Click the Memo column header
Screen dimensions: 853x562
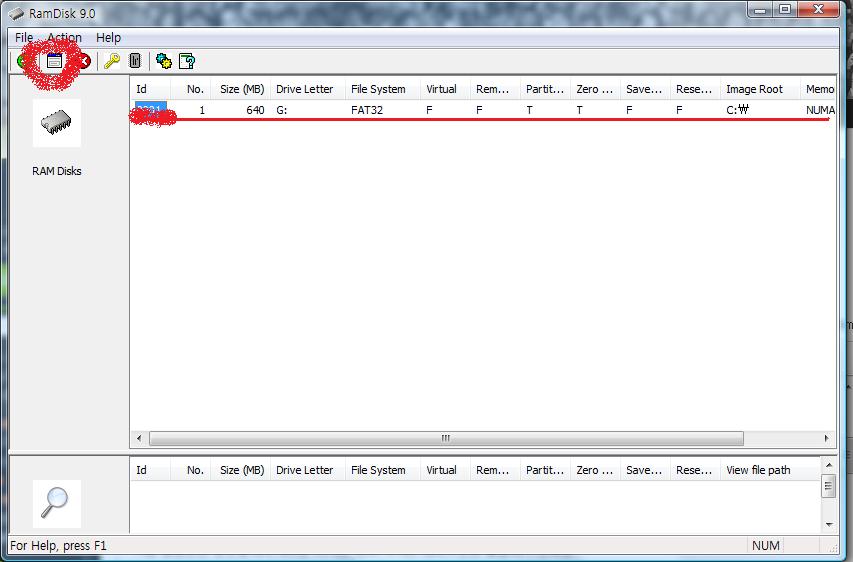coord(818,89)
